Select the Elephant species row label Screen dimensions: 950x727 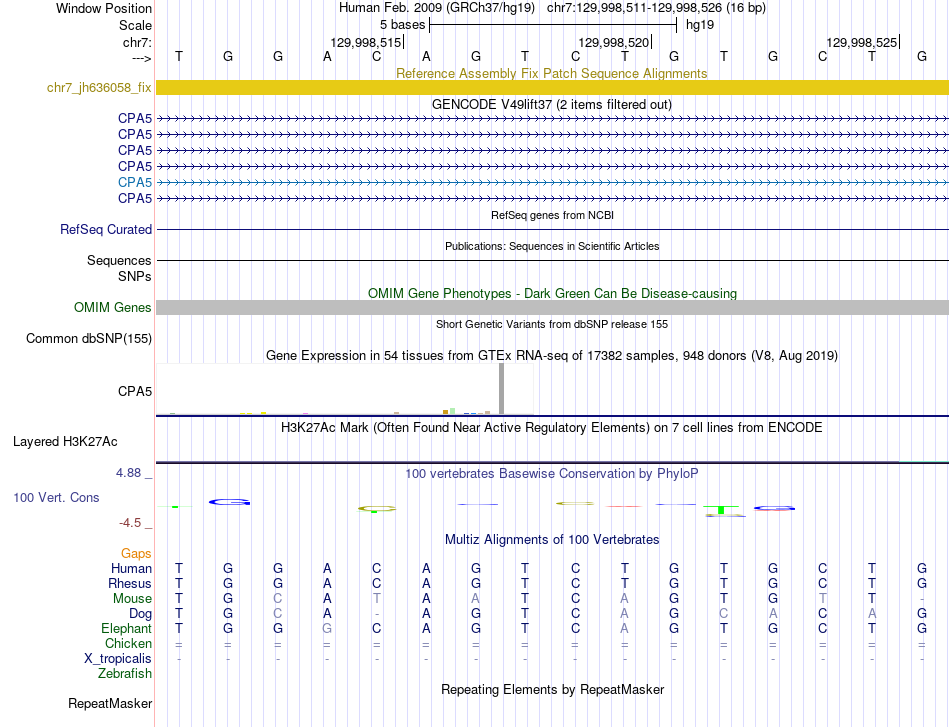pos(126,629)
